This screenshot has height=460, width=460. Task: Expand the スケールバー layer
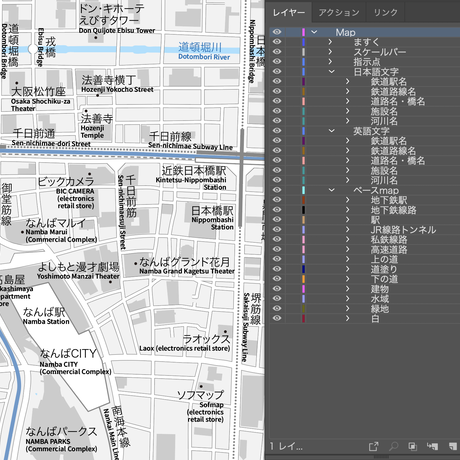tap(330, 52)
